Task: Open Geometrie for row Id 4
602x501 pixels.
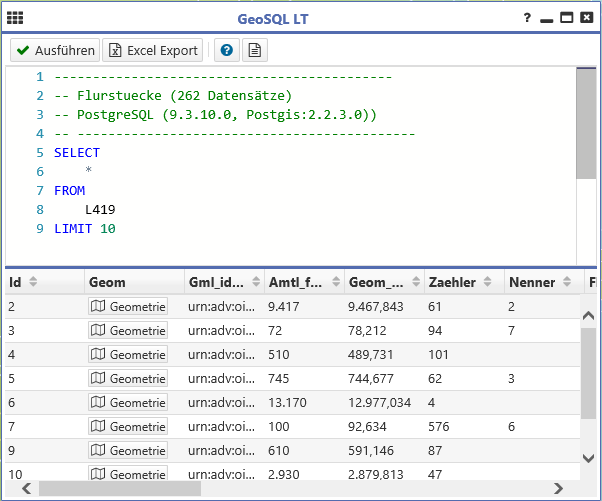Action: point(128,354)
